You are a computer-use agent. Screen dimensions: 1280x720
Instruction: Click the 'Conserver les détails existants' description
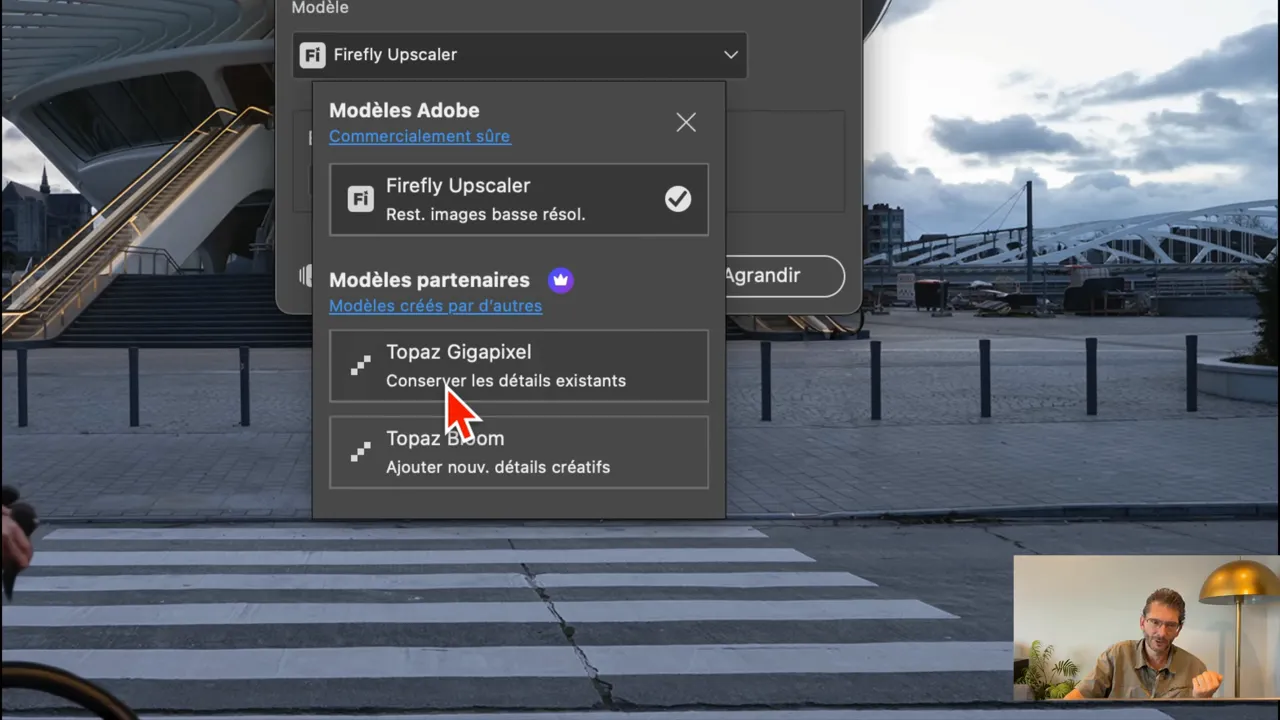(506, 381)
